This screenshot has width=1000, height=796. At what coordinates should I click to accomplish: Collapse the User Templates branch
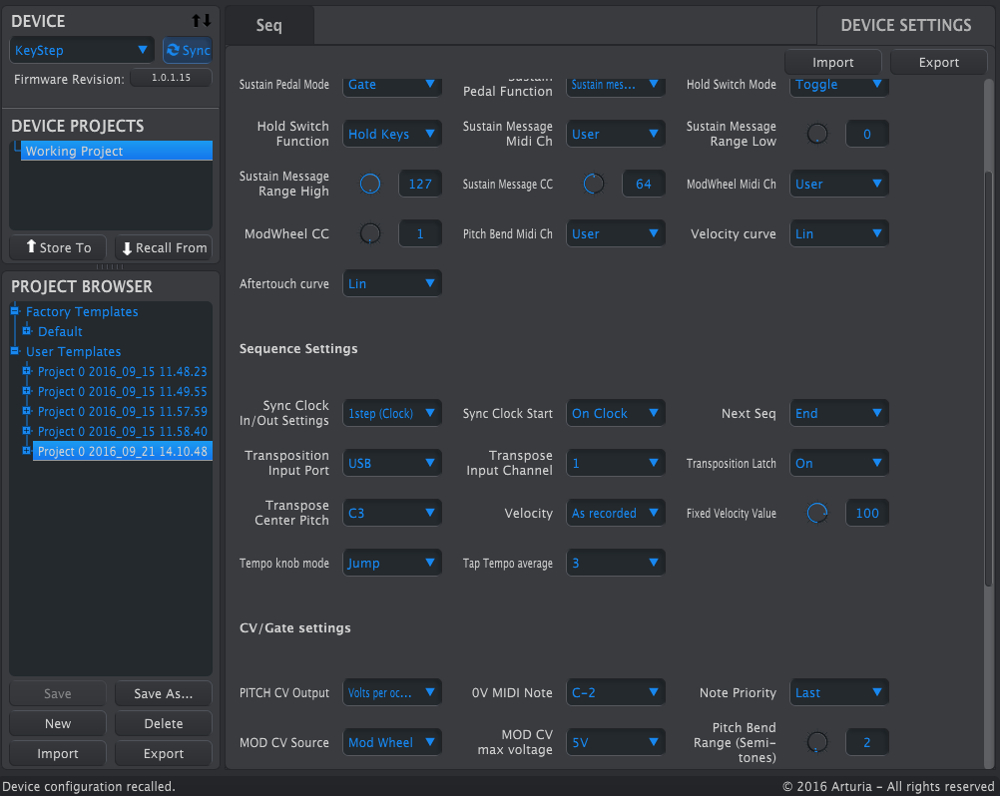pyautogui.click(x=13, y=351)
